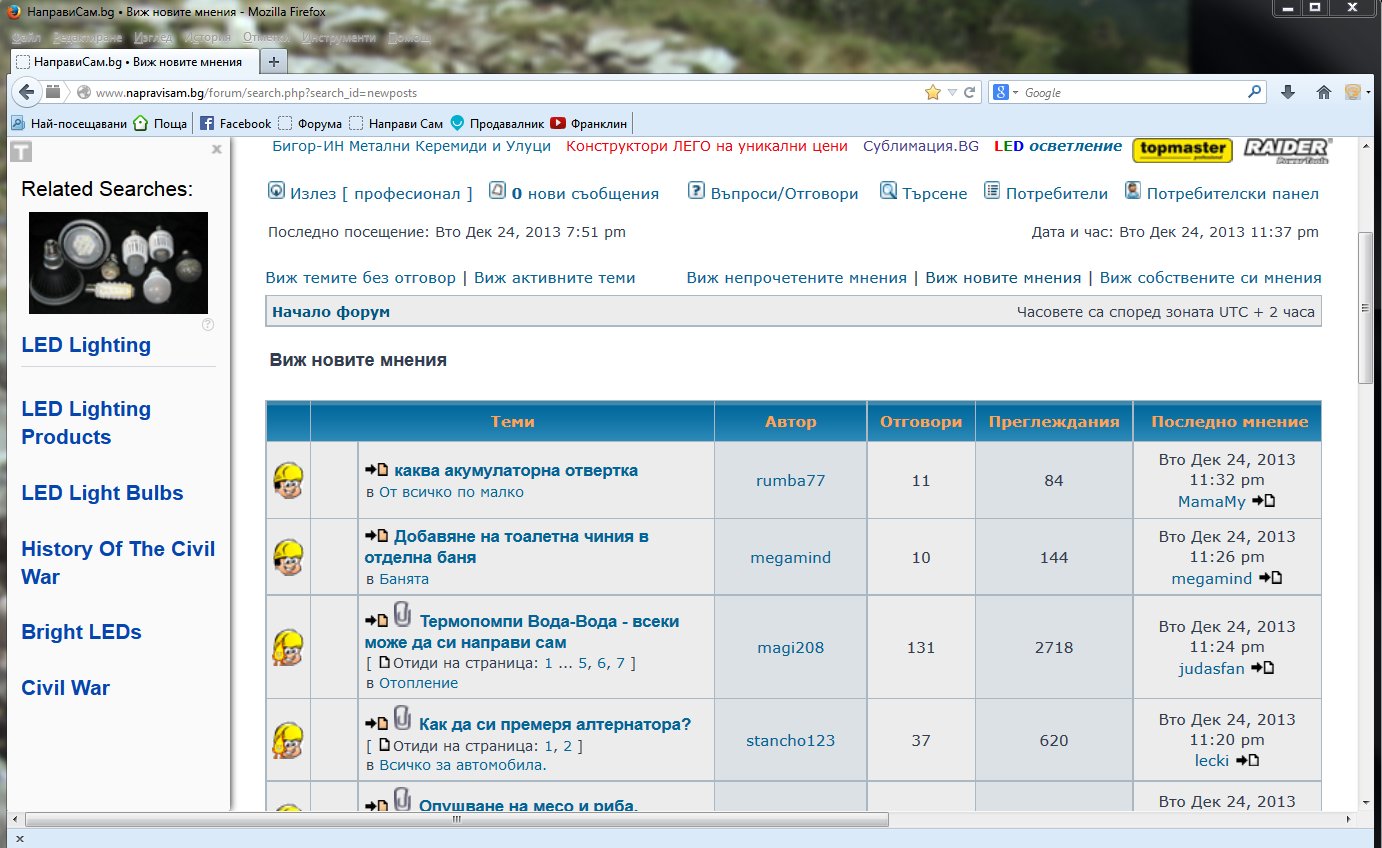Reload the page using the refresh icon

coord(969,92)
